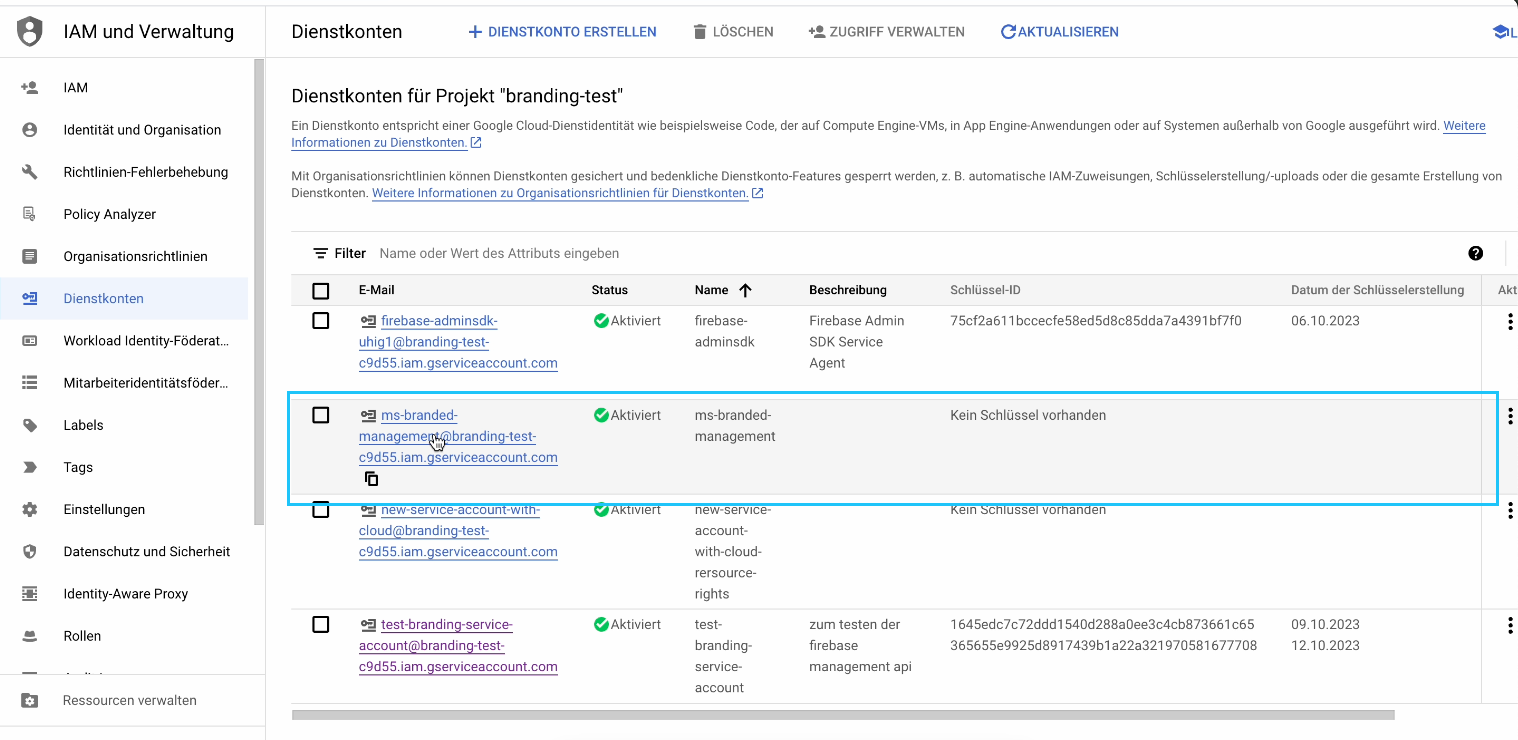The height and width of the screenshot is (740, 1518).
Task: Click the Datenschutz und Sicherheit shield icon
Action: 30,551
